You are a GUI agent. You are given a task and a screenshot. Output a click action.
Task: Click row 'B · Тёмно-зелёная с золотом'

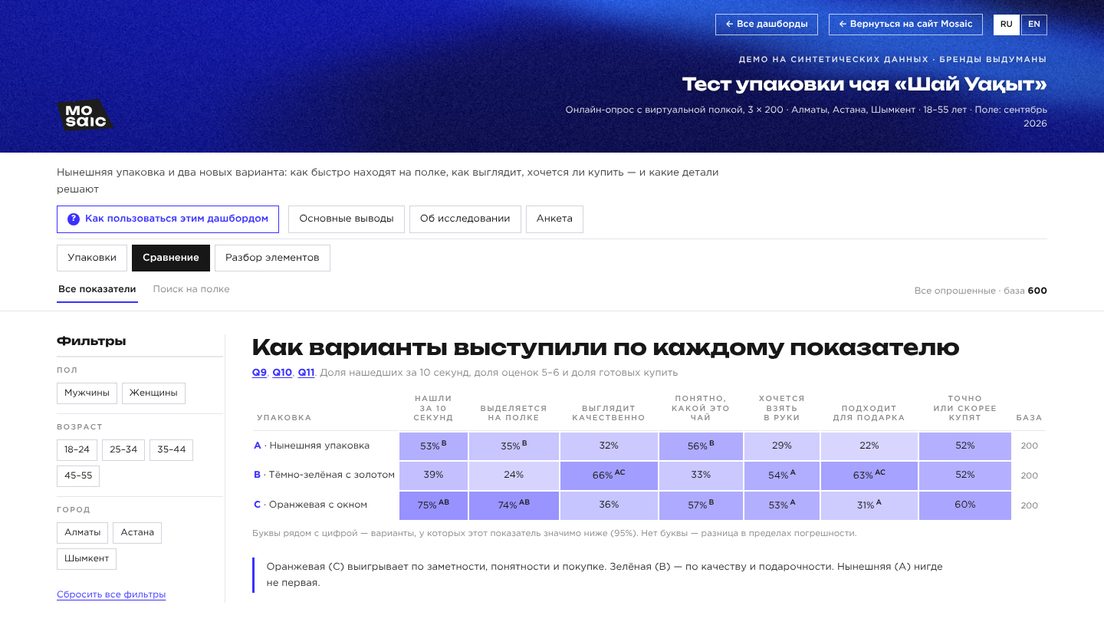click(648, 476)
